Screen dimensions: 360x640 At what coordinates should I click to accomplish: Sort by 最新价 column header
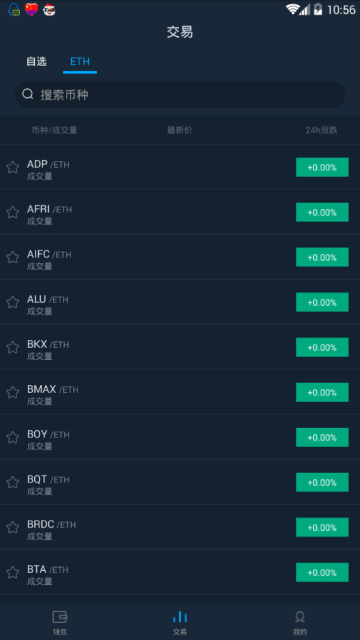[x=180, y=130]
